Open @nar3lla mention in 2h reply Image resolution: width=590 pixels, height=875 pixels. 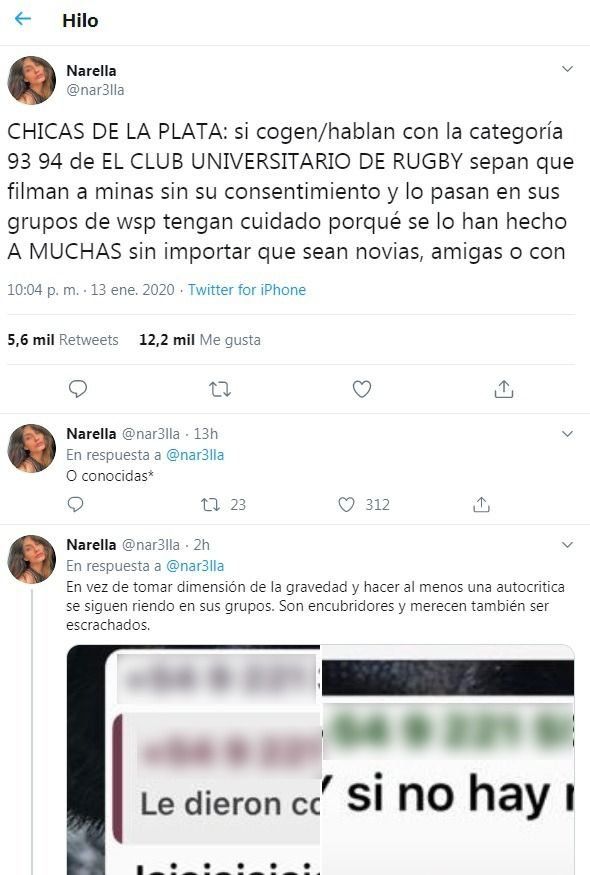pos(195,566)
